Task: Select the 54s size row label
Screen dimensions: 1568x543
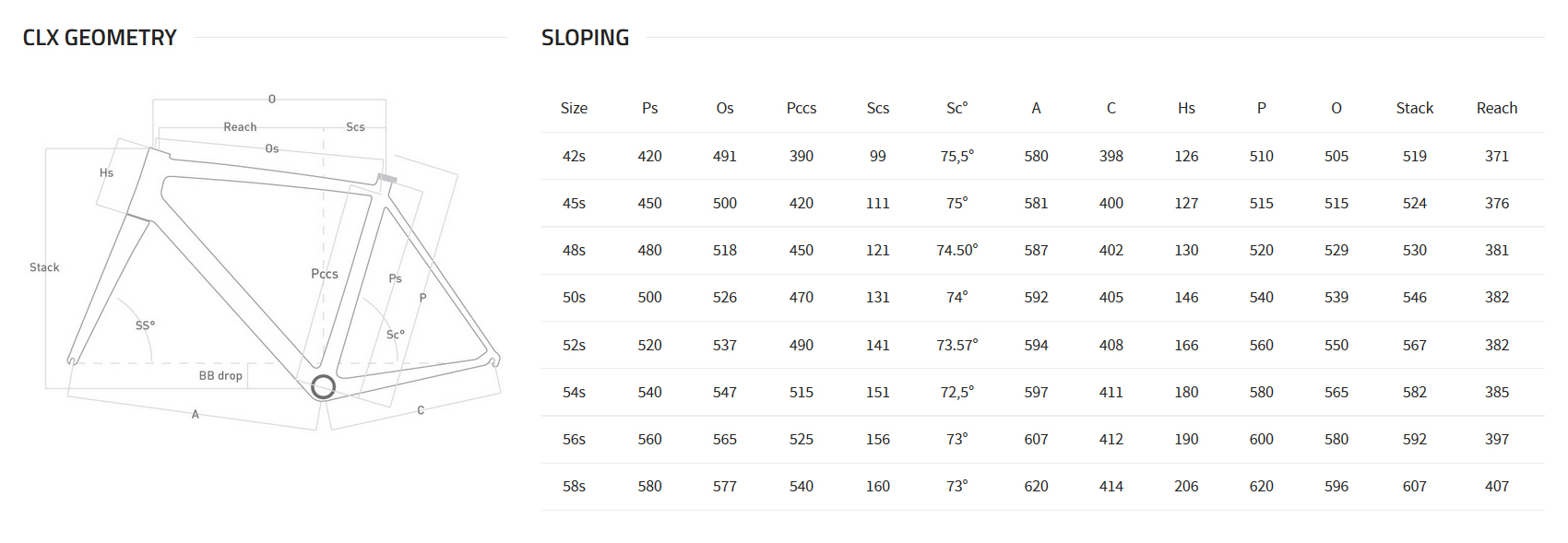Action: (574, 392)
